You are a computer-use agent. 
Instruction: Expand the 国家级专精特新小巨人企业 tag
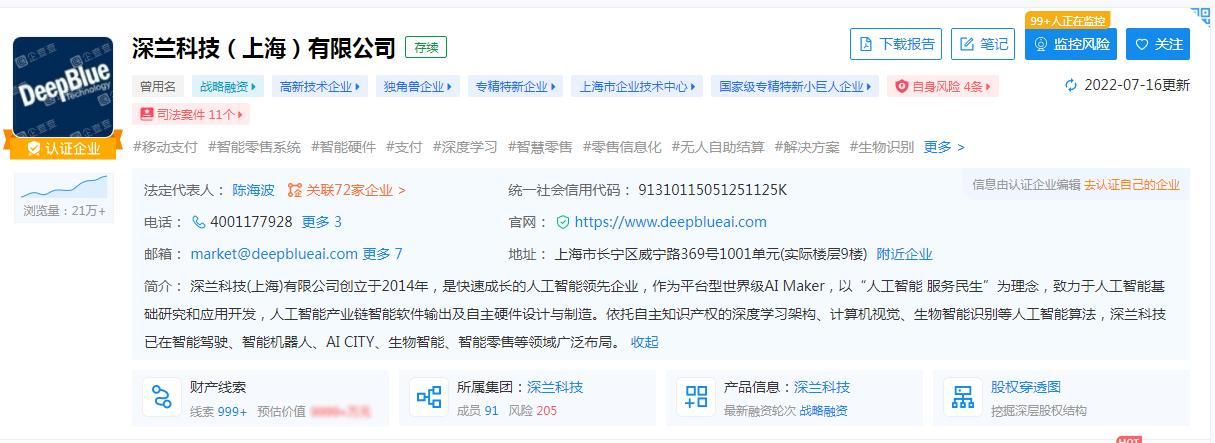pos(795,86)
